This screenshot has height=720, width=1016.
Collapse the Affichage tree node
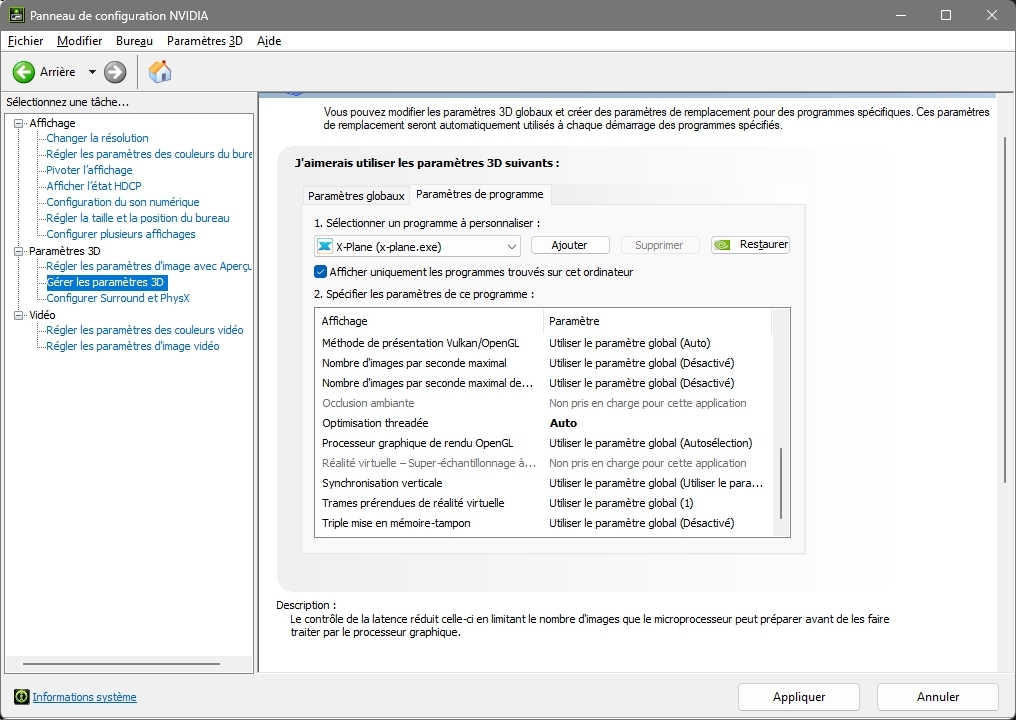click(x=18, y=123)
